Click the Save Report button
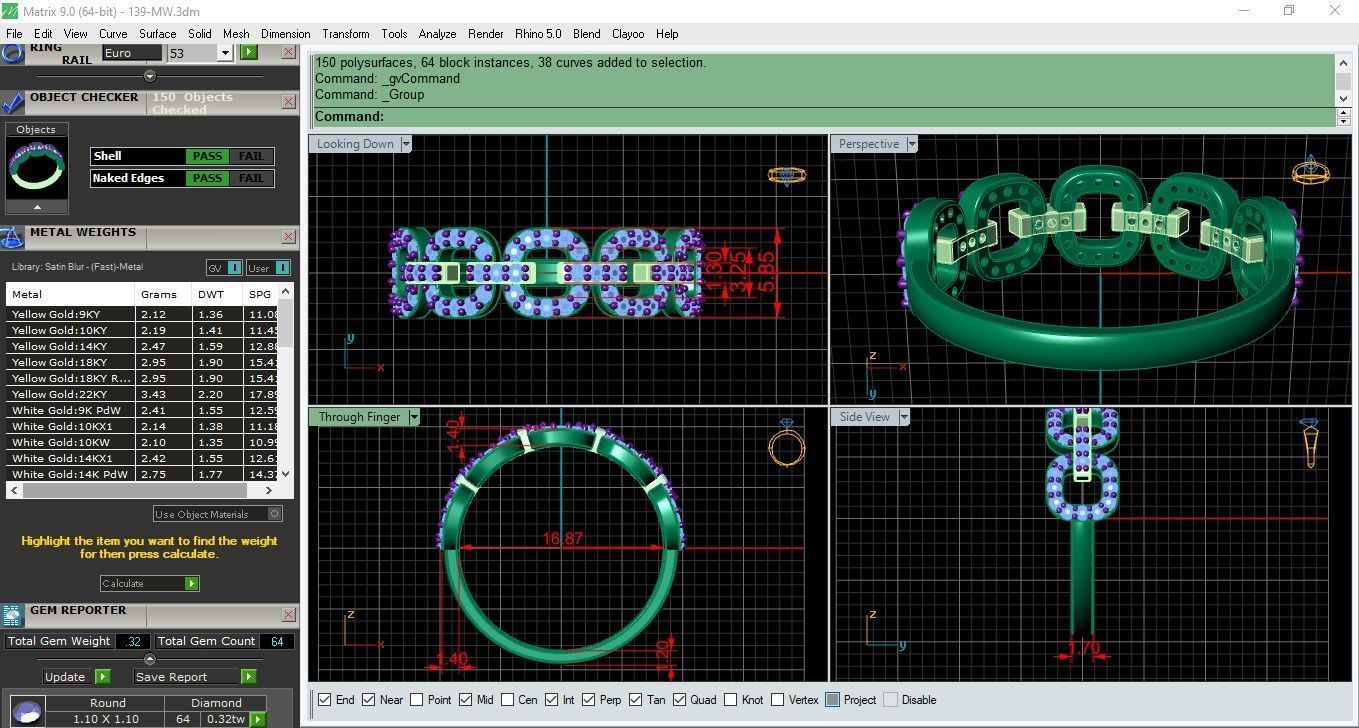Screen dimensions: 1359x728 (186, 677)
